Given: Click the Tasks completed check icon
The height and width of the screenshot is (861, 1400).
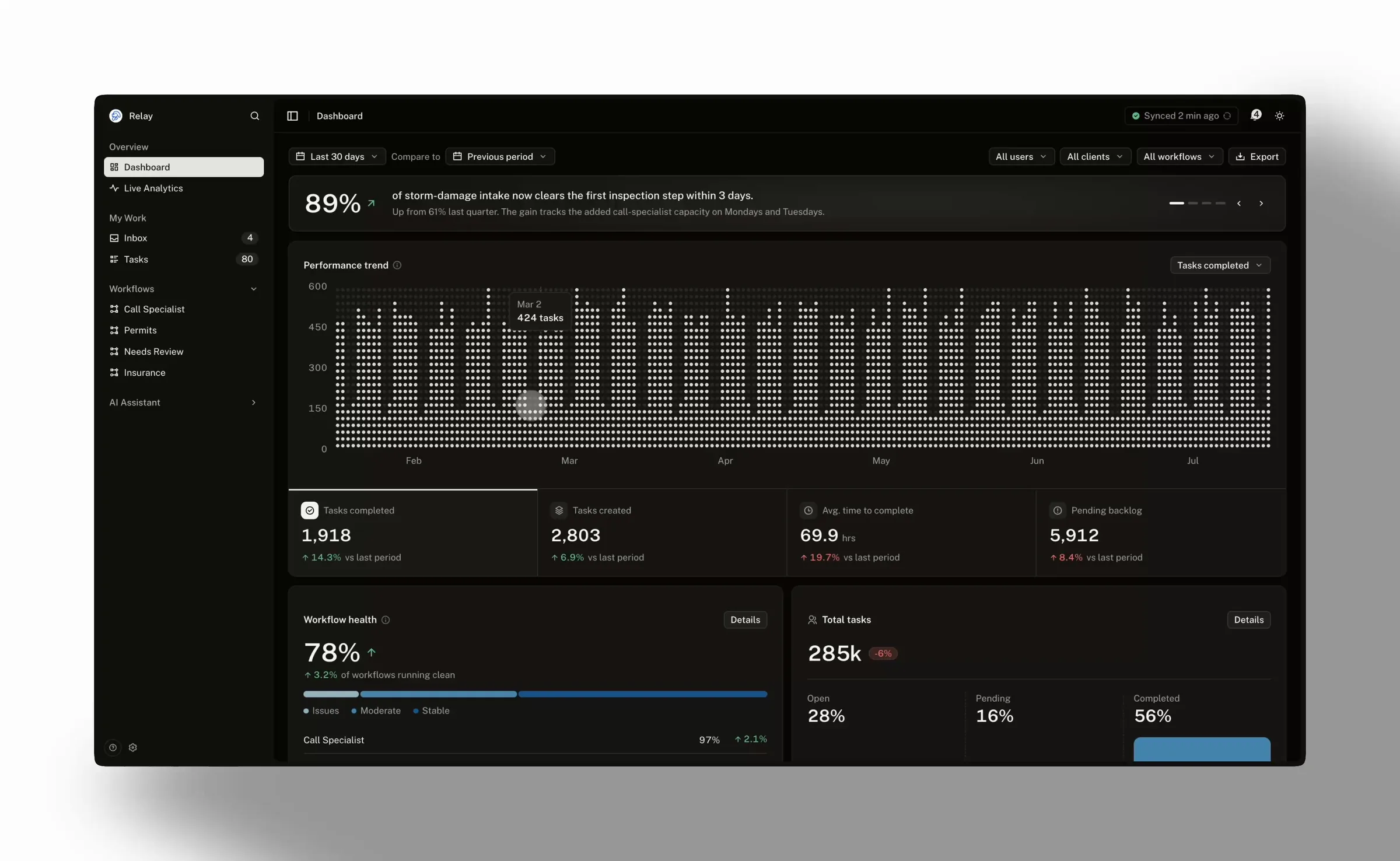Looking at the screenshot, I should [x=310, y=510].
